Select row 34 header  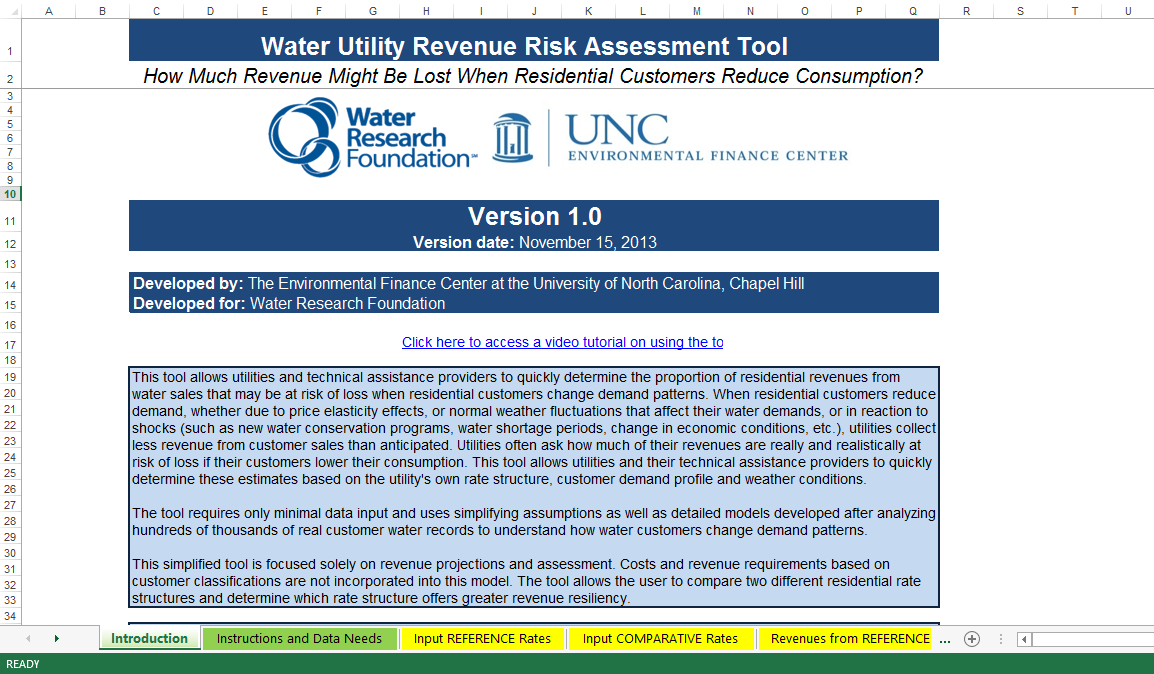pyautogui.click(x=10, y=616)
